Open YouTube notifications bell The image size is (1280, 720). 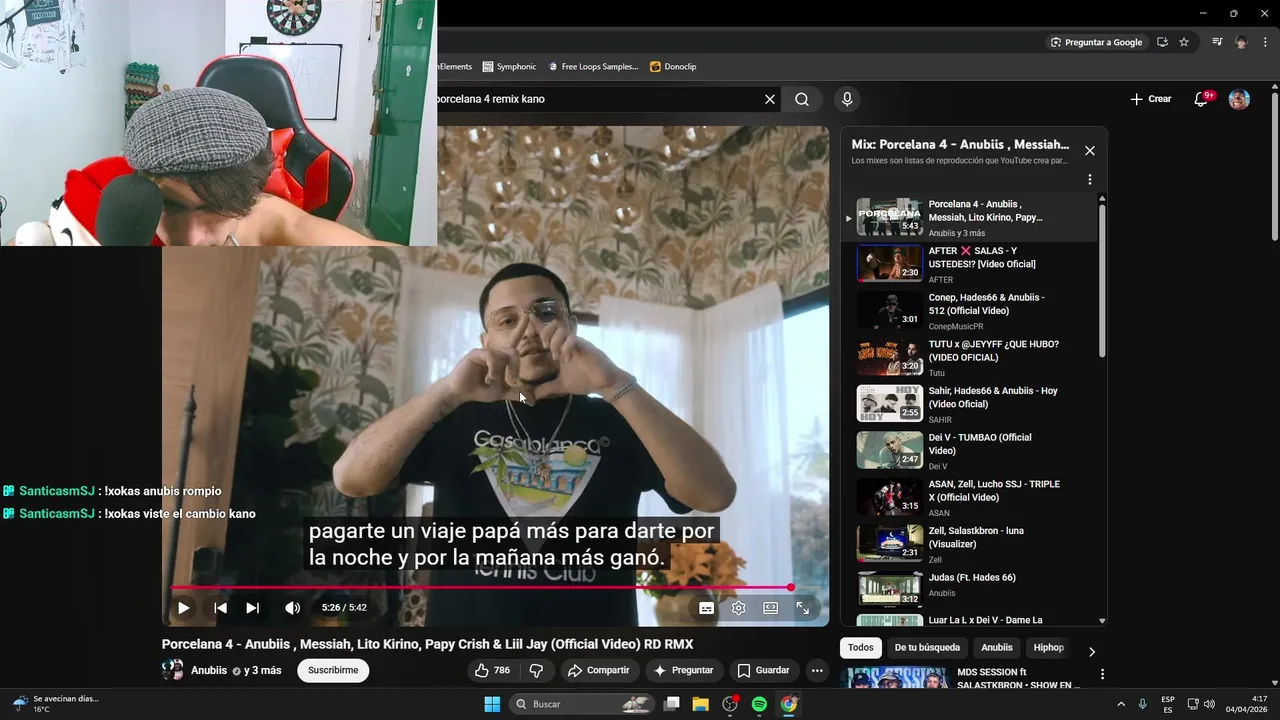[1203, 99]
